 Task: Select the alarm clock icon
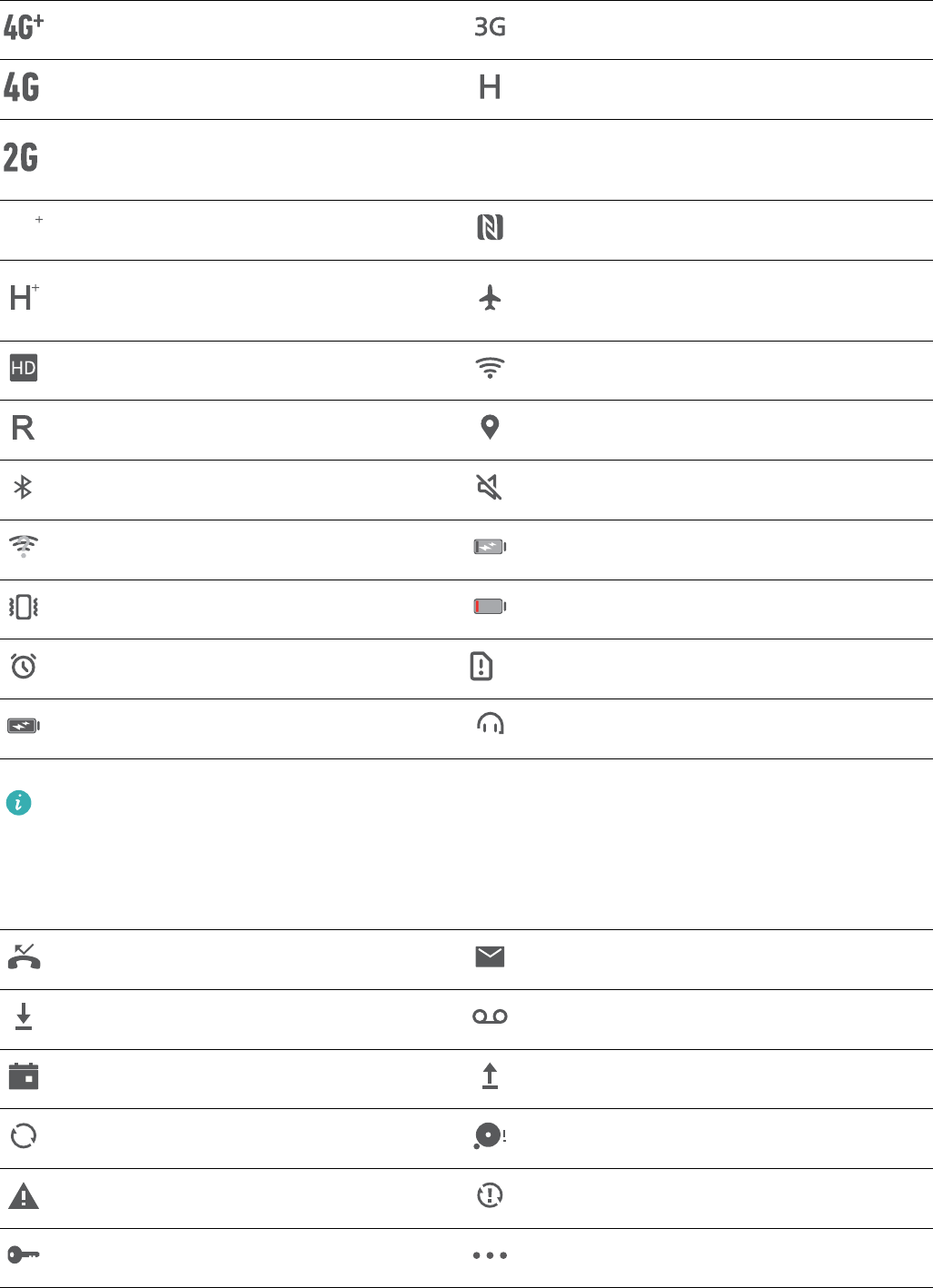coord(24,666)
